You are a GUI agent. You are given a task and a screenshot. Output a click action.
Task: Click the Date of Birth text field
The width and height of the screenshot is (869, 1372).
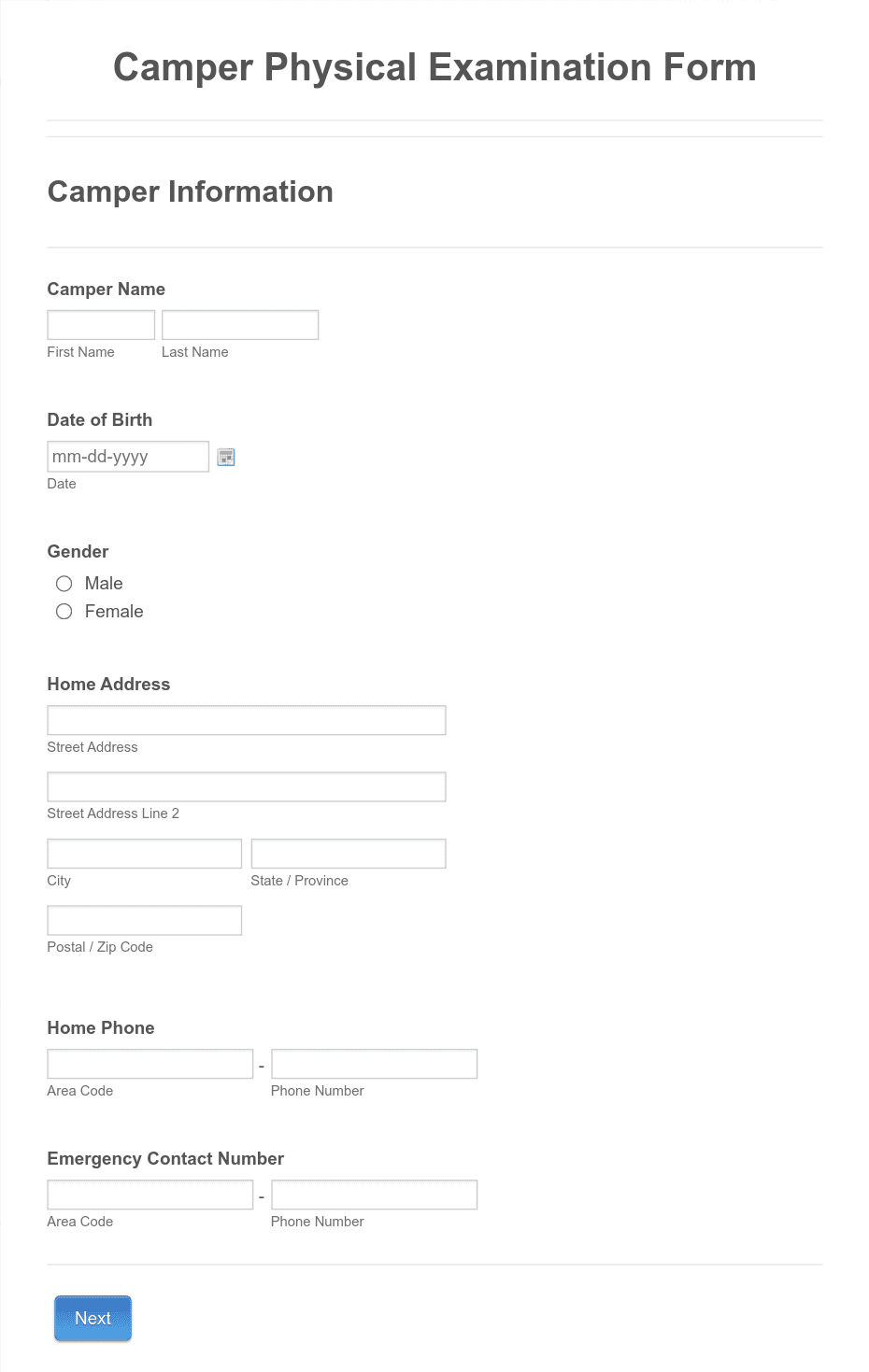click(128, 456)
